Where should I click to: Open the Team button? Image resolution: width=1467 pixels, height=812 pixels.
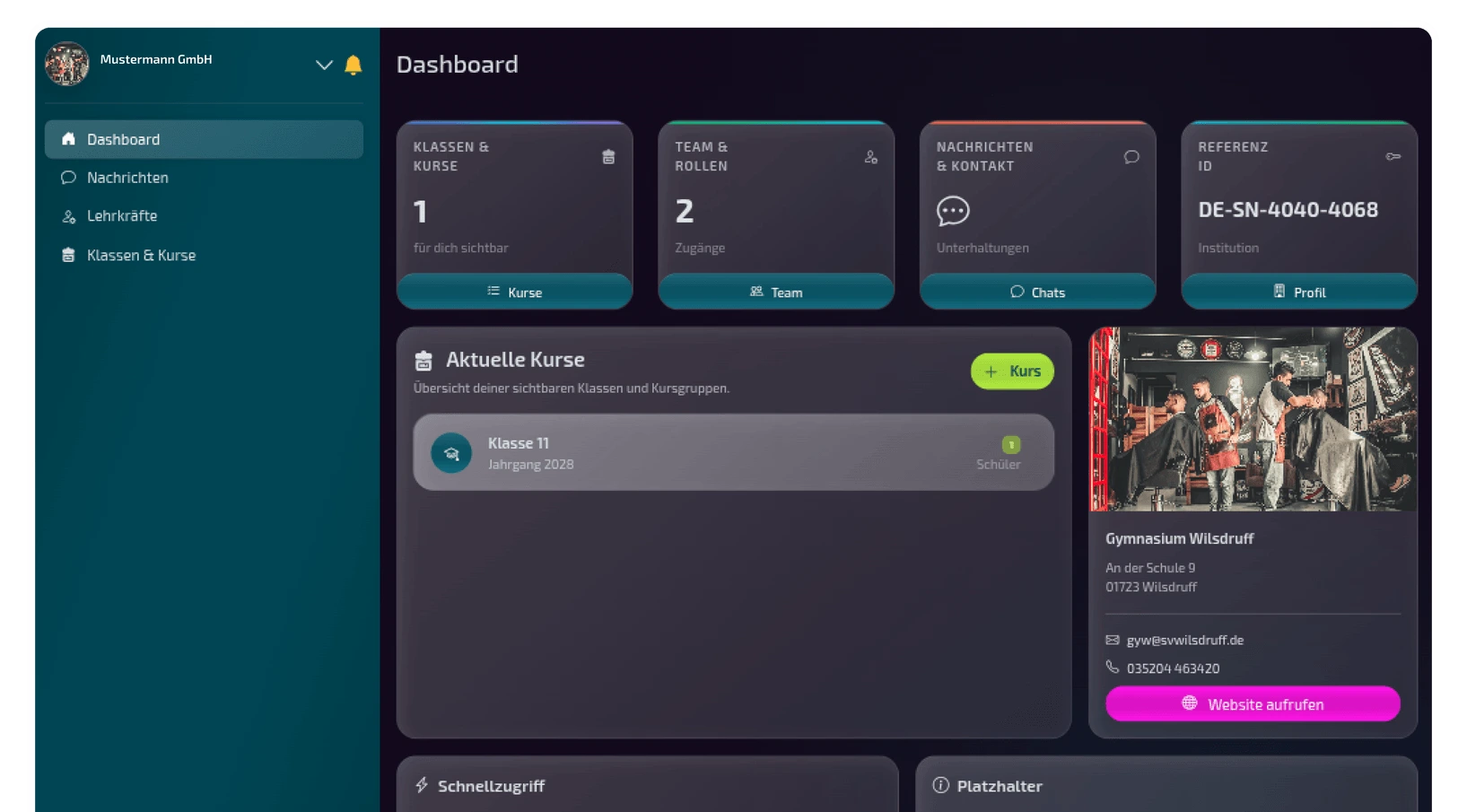776,292
